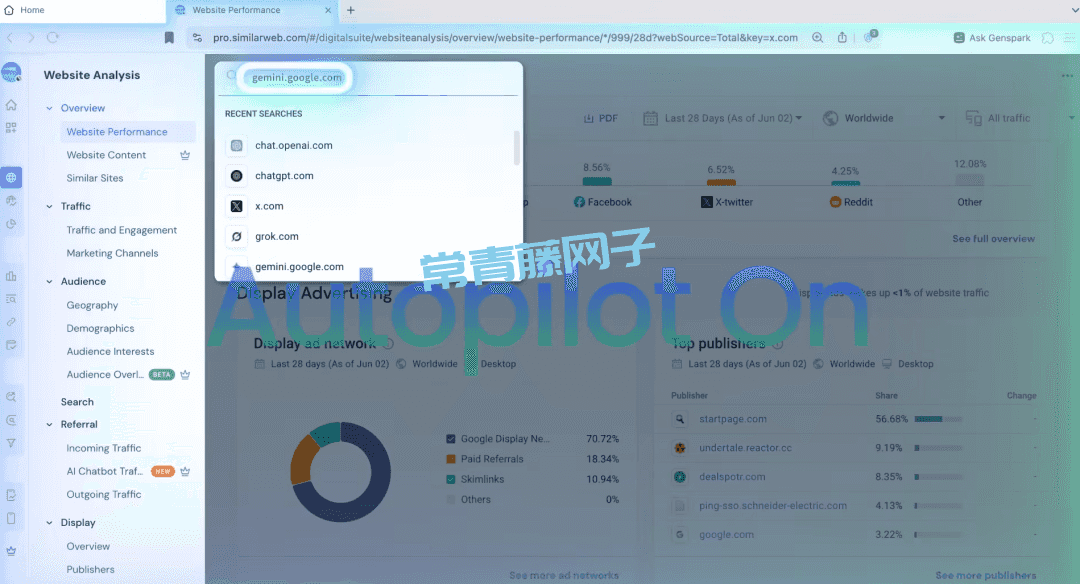Click the info icon beside Top publishers
The height and width of the screenshot is (584, 1080).
(x=778, y=343)
